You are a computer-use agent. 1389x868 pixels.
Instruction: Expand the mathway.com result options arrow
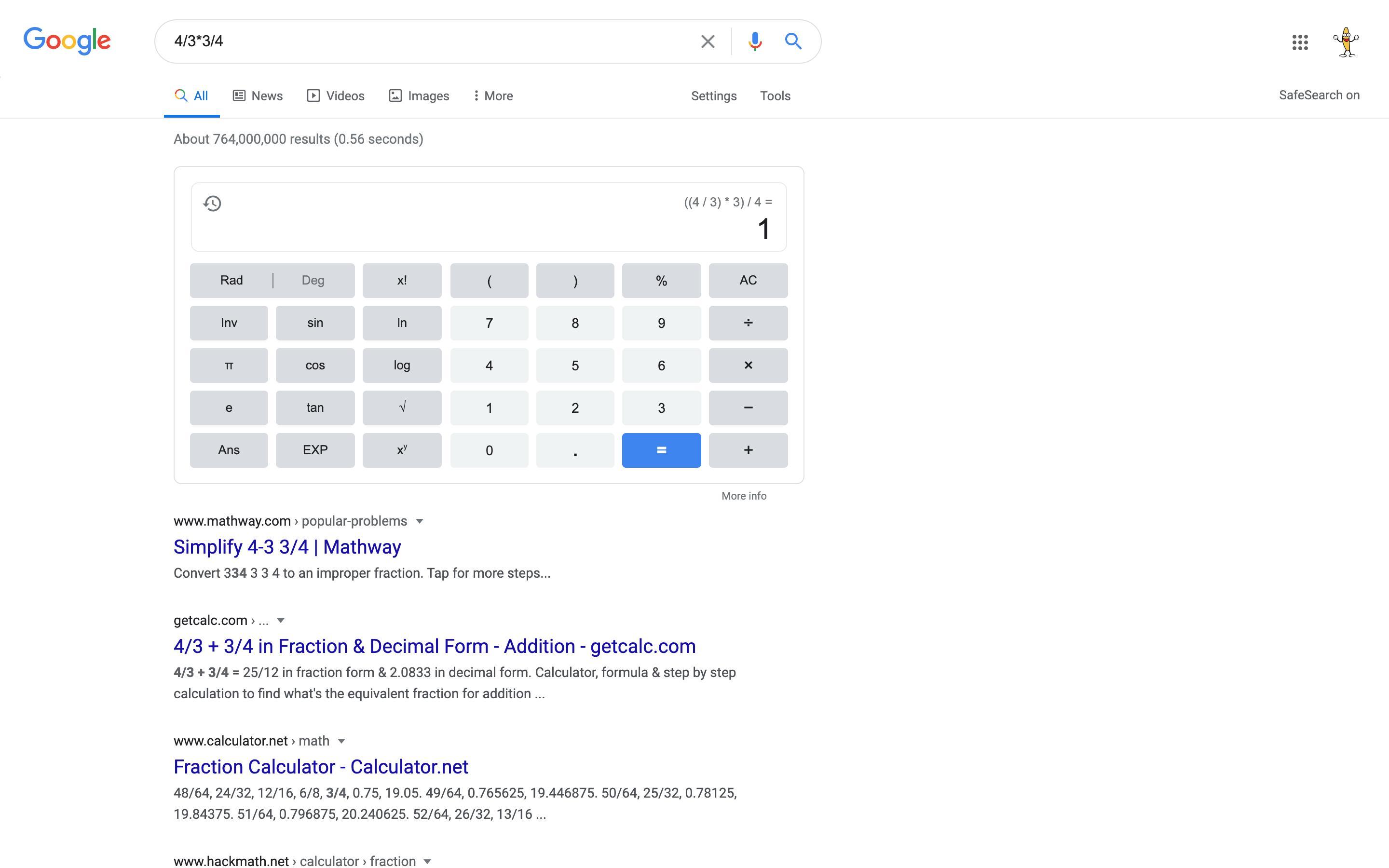(420, 521)
